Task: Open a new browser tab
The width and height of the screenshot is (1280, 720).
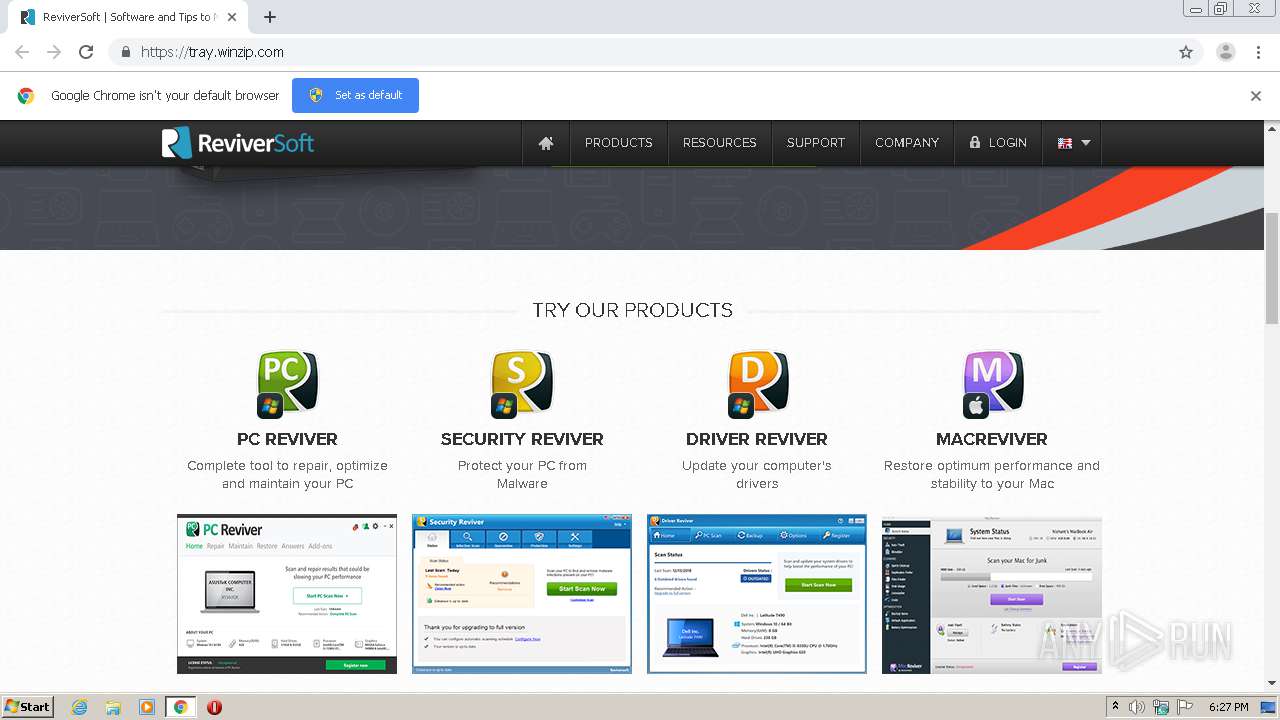Action: [270, 17]
